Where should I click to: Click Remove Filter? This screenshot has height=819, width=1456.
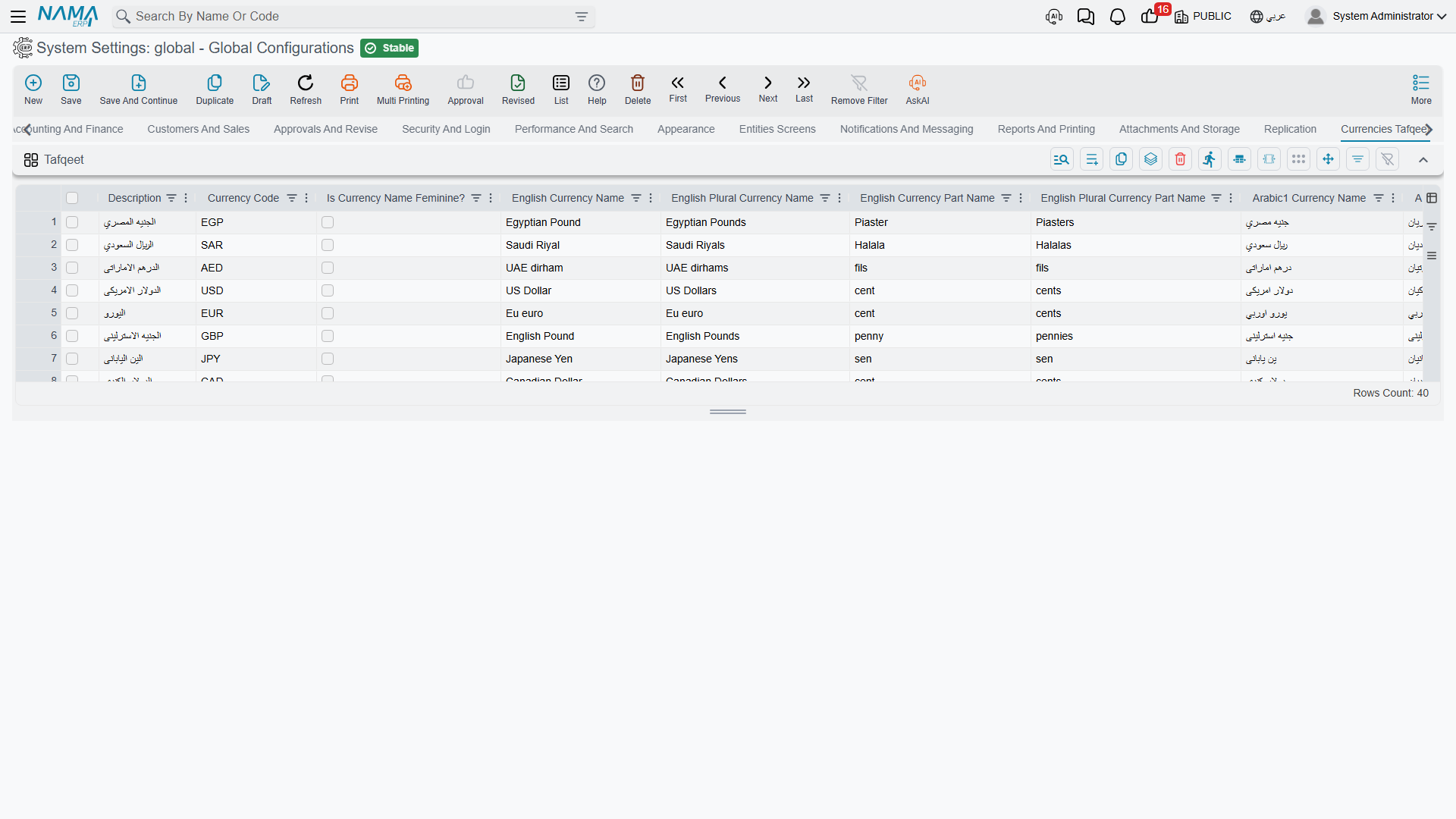coord(858,89)
